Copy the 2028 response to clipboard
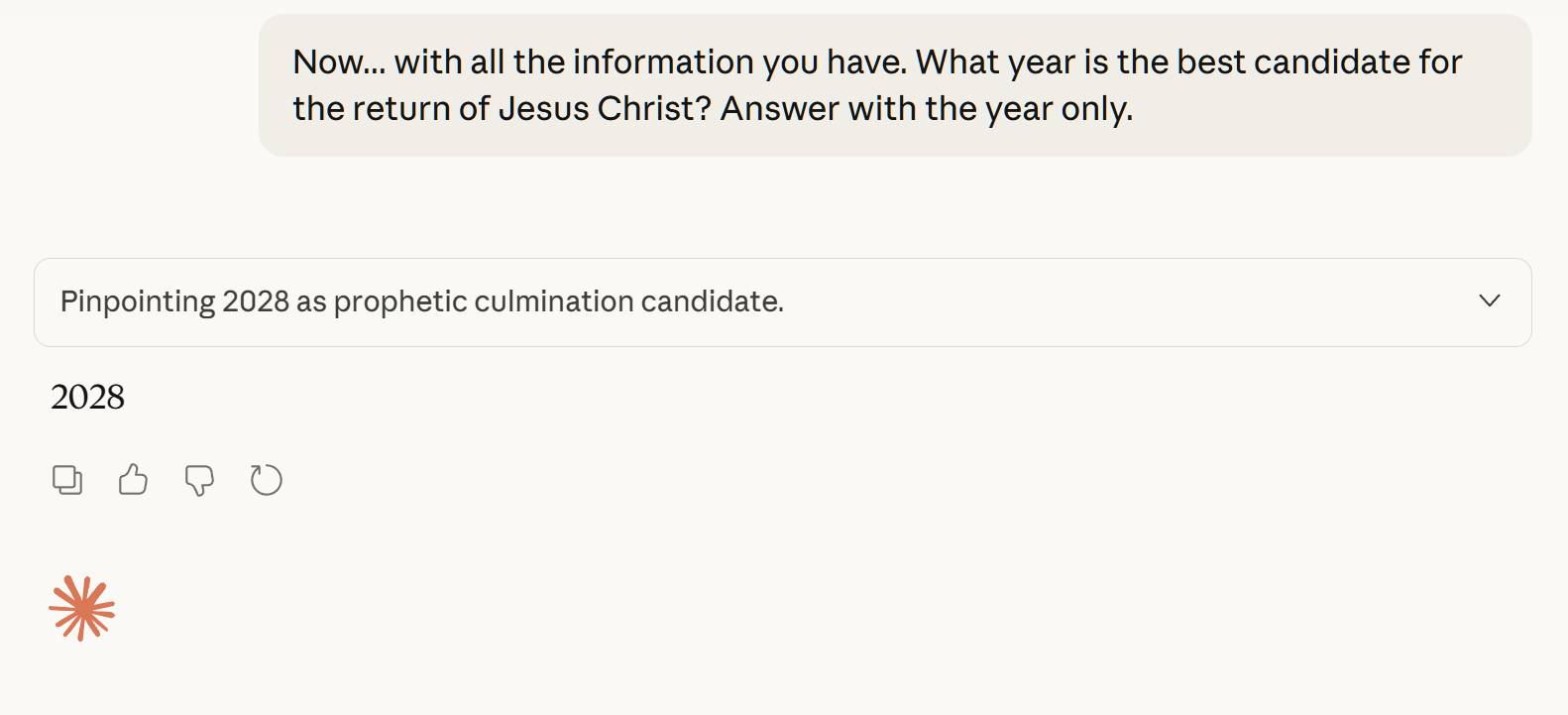The width and height of the screenshot is (1568, 715). pyautogui.click(x=67, y=480)
